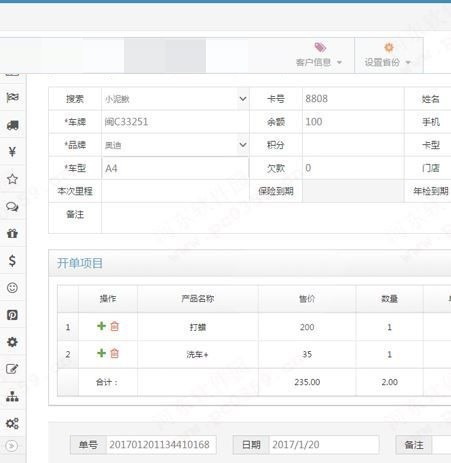The width and height of the screenshot is (451, 463).
Task: Open the gift box sidebar icon
Action: coord(12,233)
